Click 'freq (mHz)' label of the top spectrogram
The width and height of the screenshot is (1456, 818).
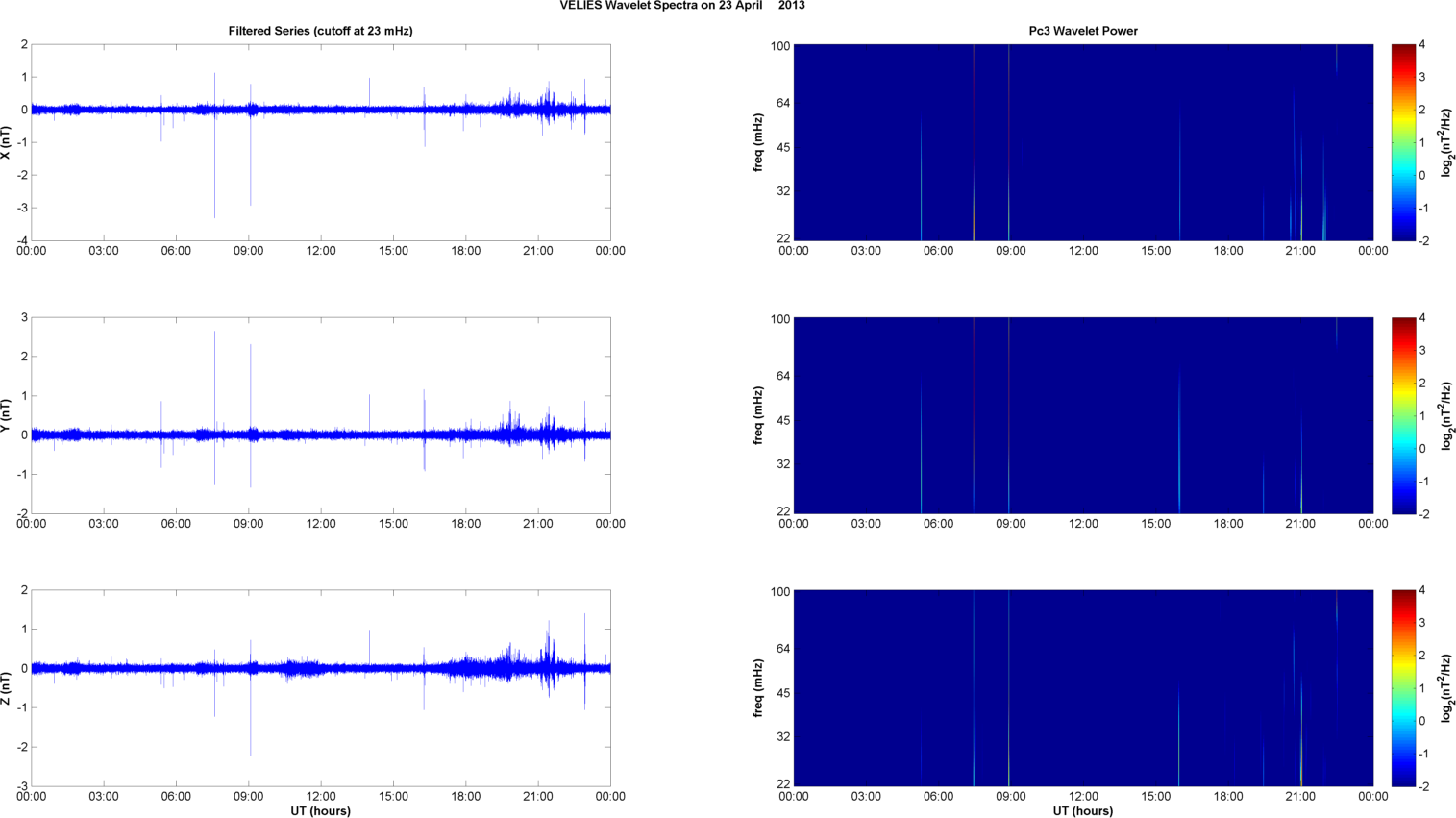(758, 142)
